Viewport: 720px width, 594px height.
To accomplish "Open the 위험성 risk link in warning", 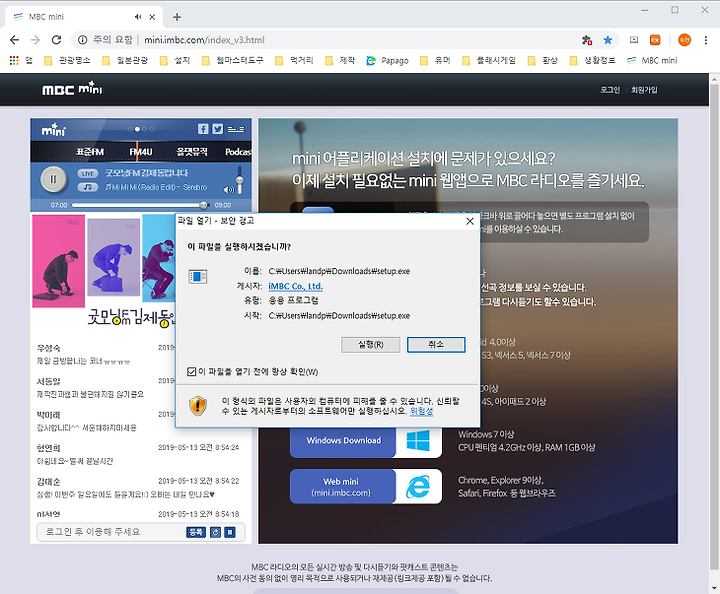I will tap(421, 411).
